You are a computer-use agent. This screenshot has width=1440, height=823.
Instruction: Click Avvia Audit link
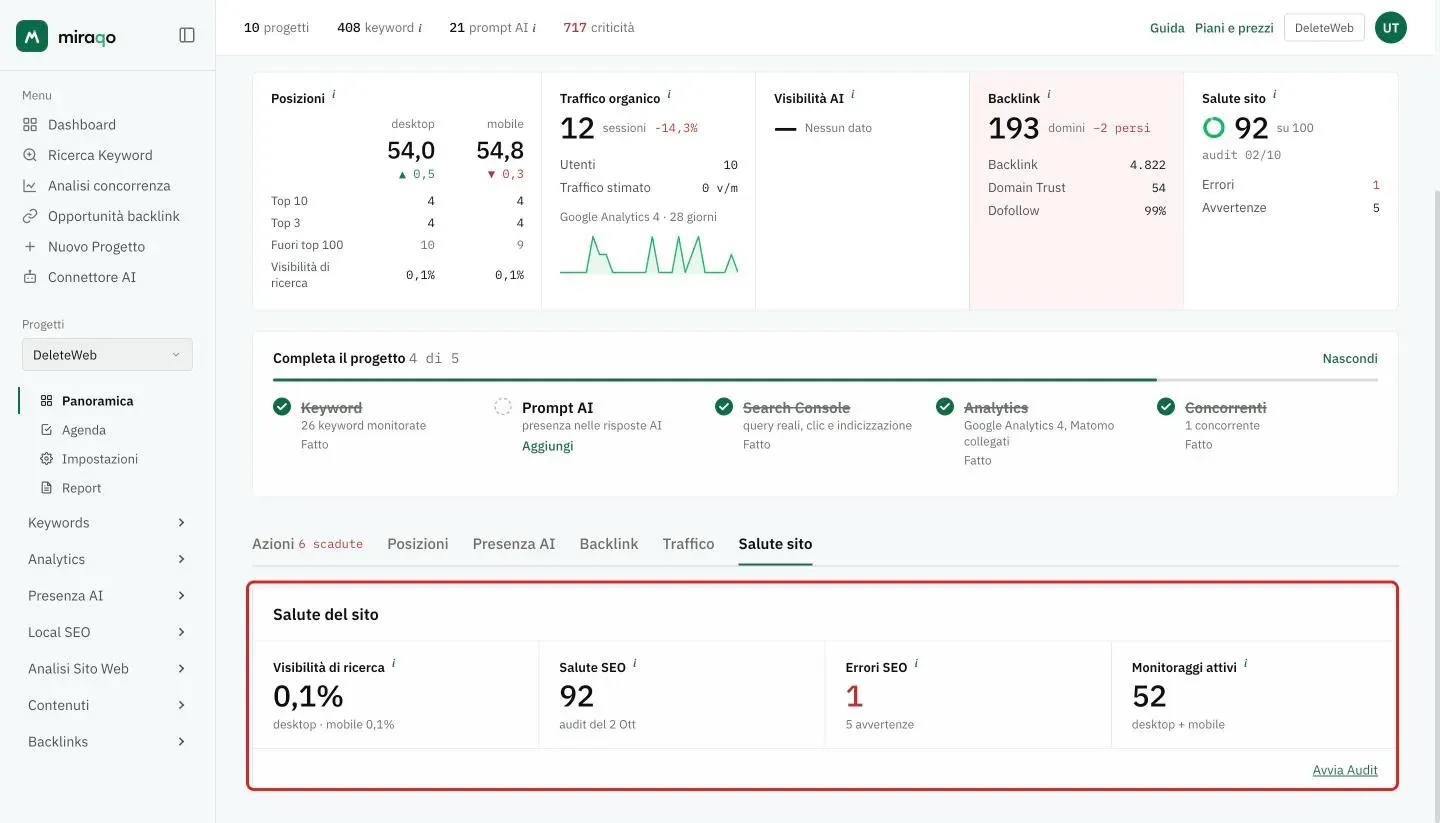[x=1345, y=770]
